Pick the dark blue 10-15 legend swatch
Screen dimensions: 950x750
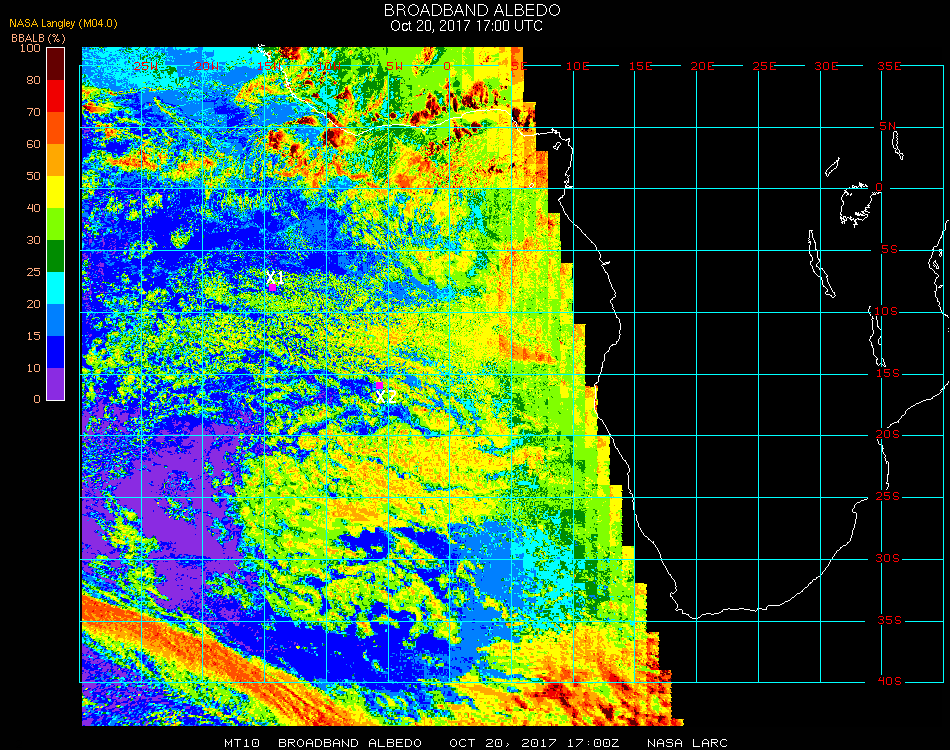tap(55, 352)
